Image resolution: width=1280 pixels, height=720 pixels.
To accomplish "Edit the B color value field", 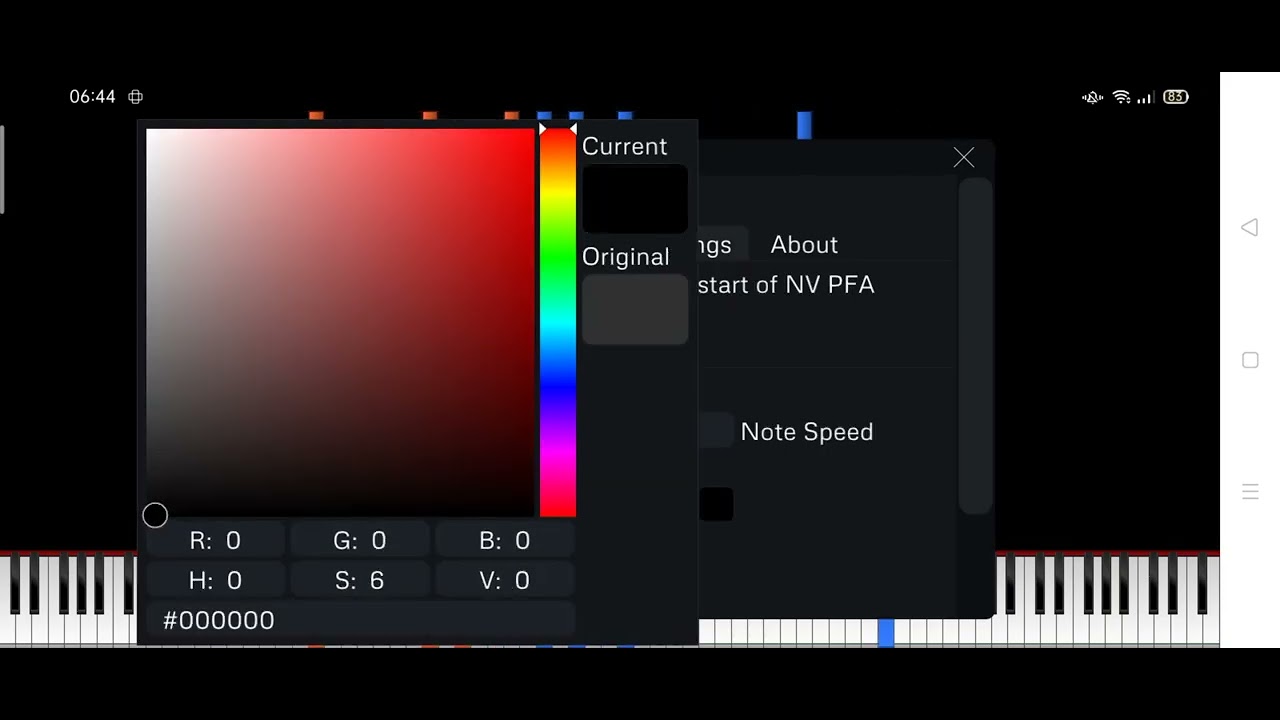I will [504, 541].
